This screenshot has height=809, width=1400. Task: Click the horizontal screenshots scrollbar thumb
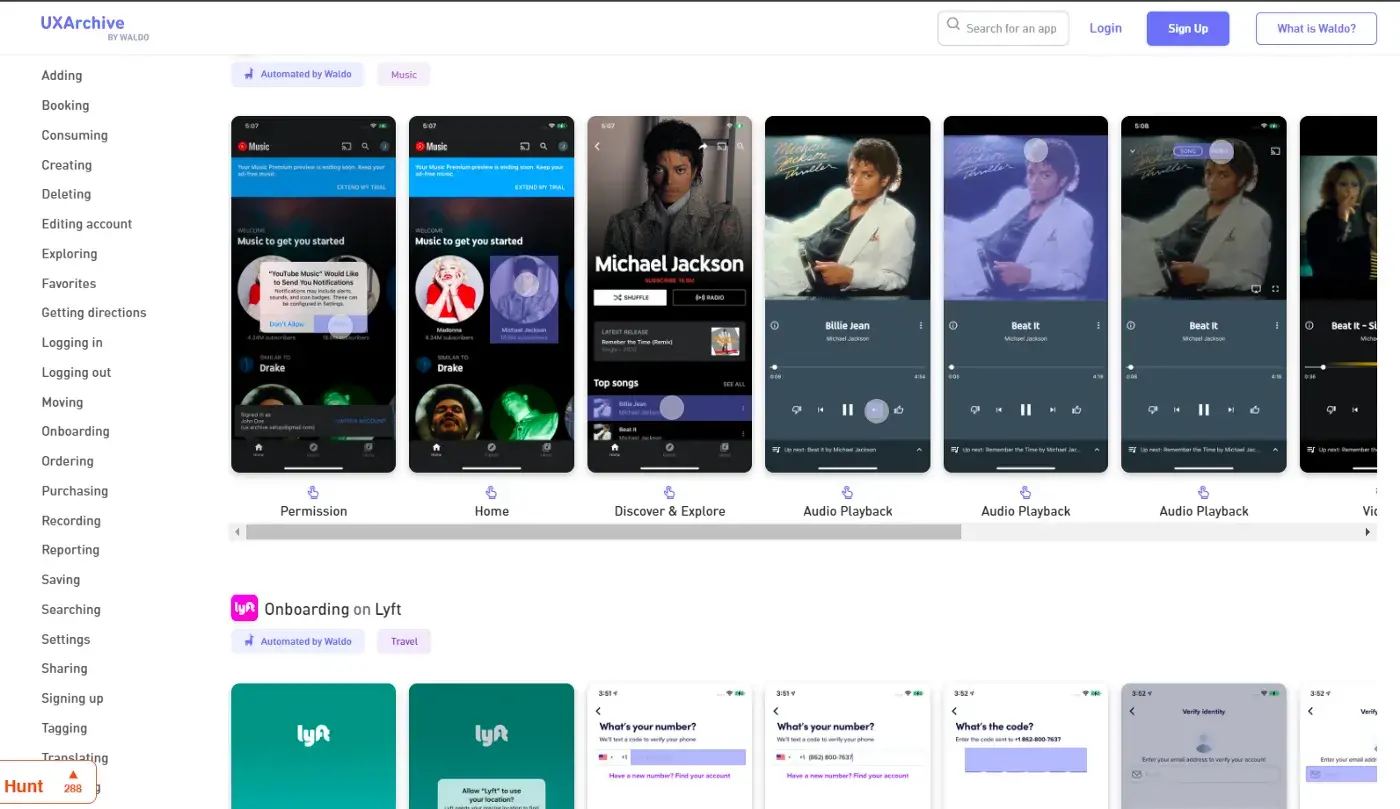tap(603, 532)
